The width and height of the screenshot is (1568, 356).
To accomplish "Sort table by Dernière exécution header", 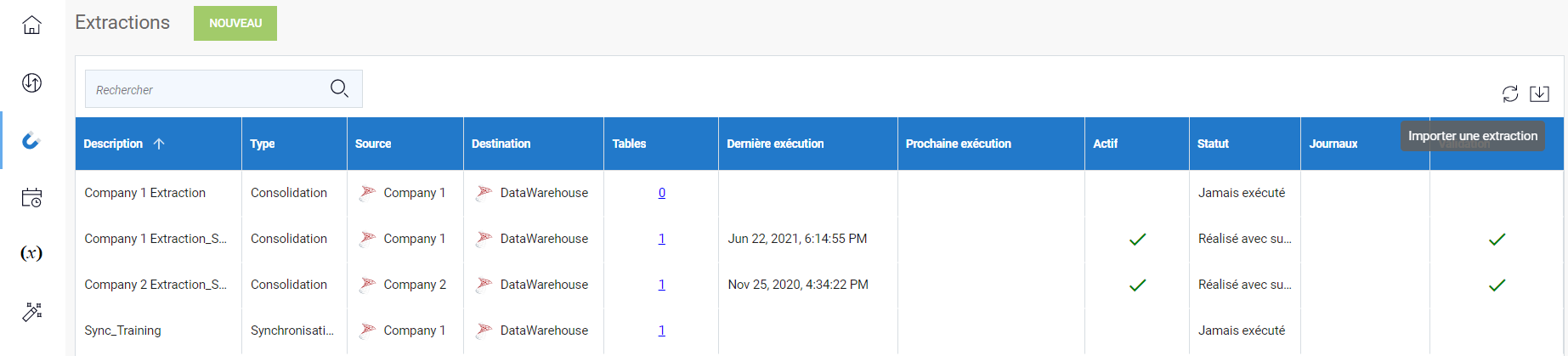I will tap(775, 144).
